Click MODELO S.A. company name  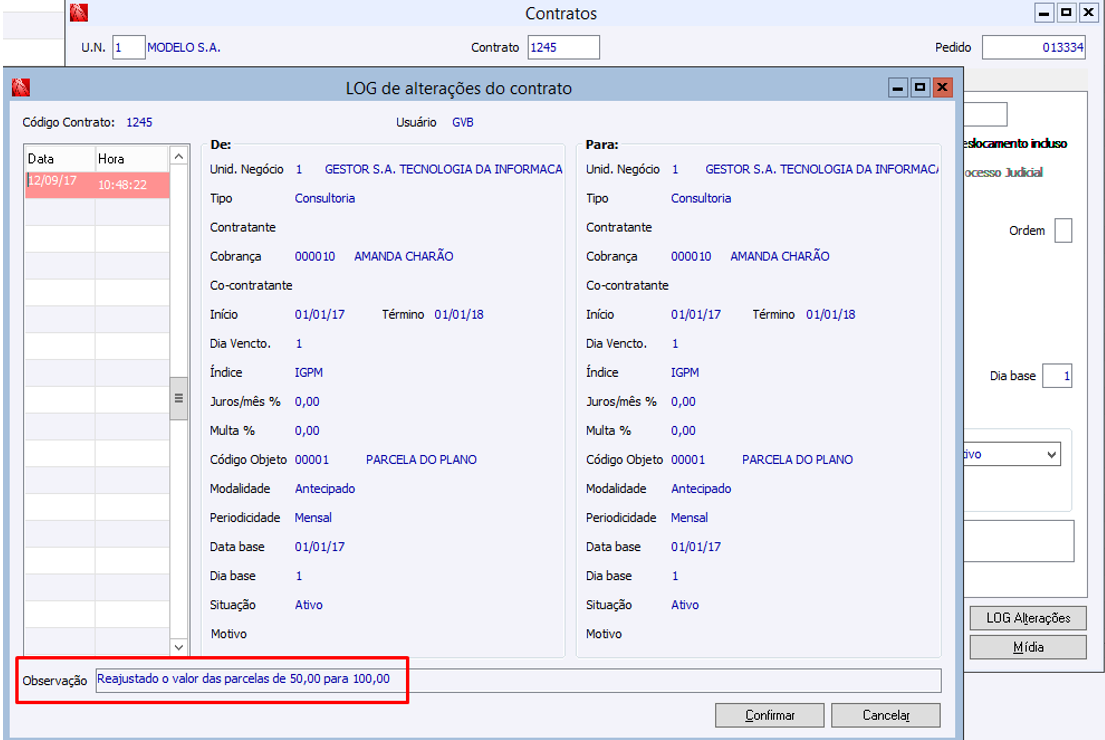[184, 47]
